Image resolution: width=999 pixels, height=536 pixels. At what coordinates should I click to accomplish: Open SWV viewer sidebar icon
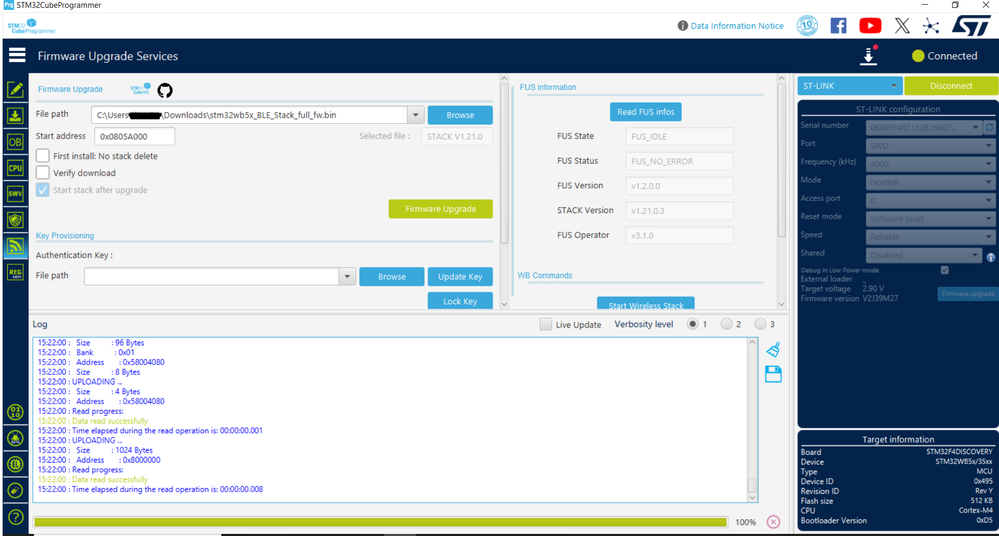pos(15,194)
